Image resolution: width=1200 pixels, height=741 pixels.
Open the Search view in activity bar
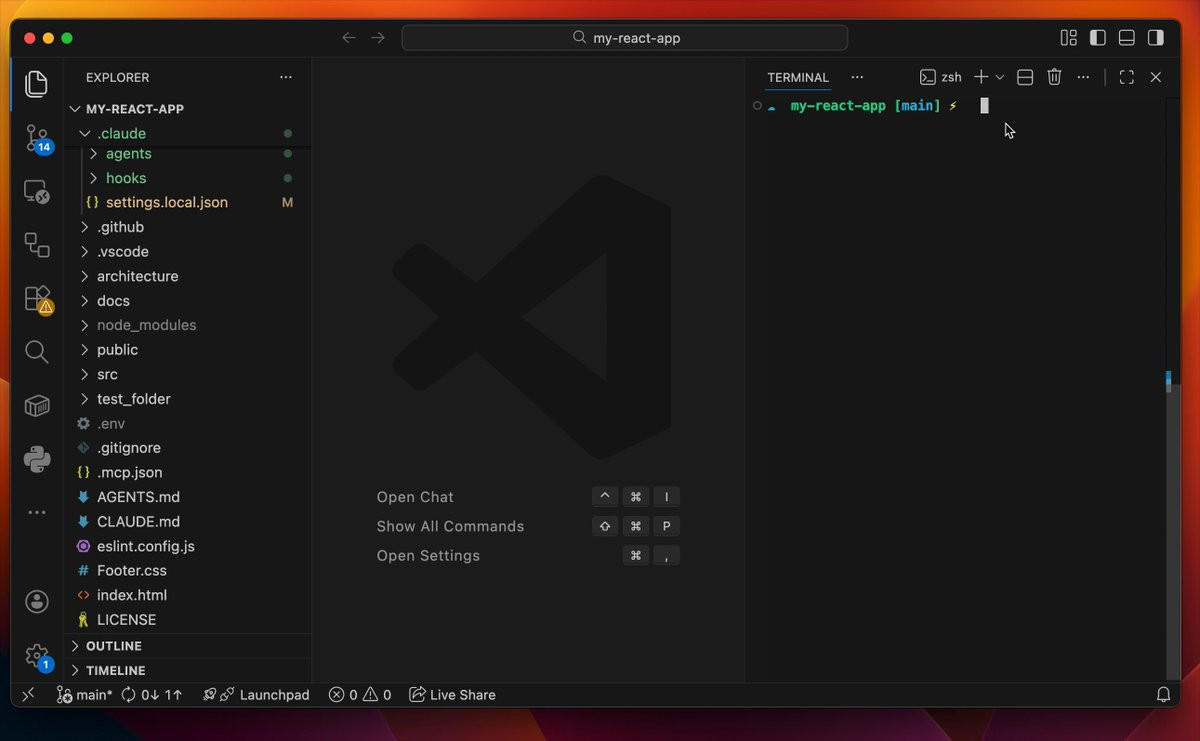(x=37, y=351)
